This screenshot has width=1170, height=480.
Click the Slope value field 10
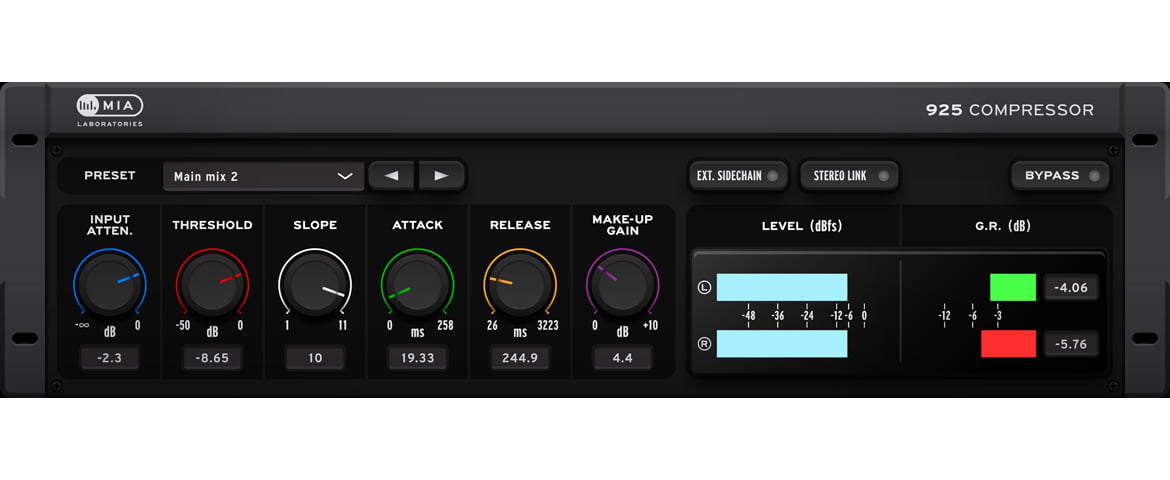click(x=315, y=358)
